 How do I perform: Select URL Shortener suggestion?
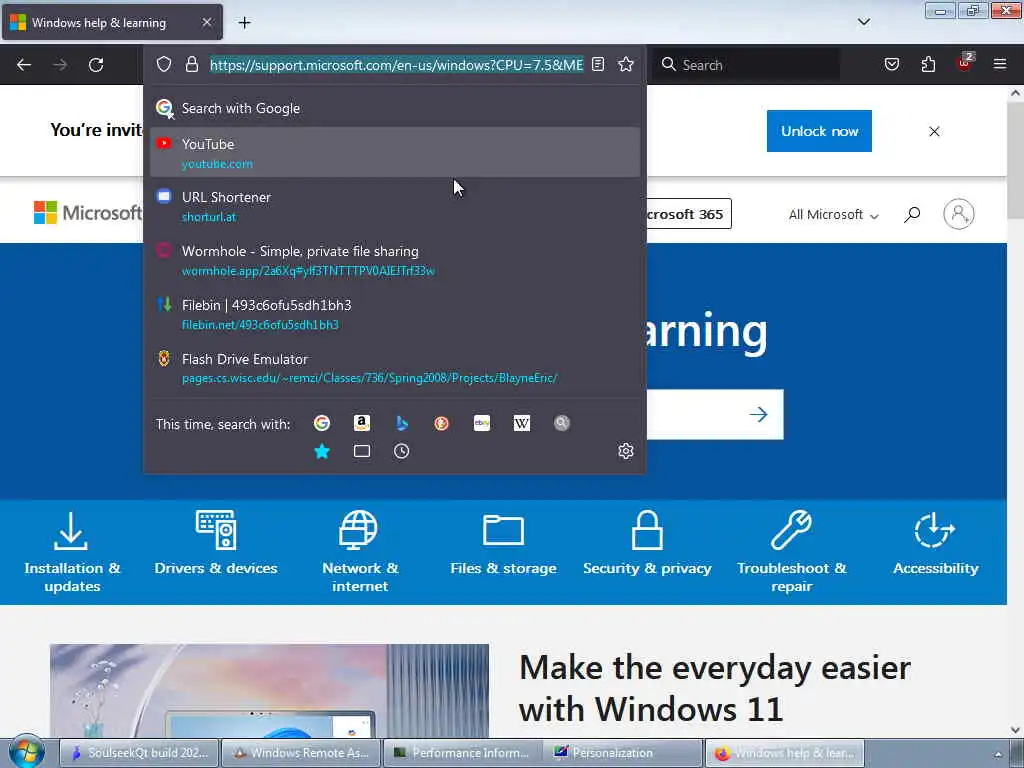(x=394, y=206)
